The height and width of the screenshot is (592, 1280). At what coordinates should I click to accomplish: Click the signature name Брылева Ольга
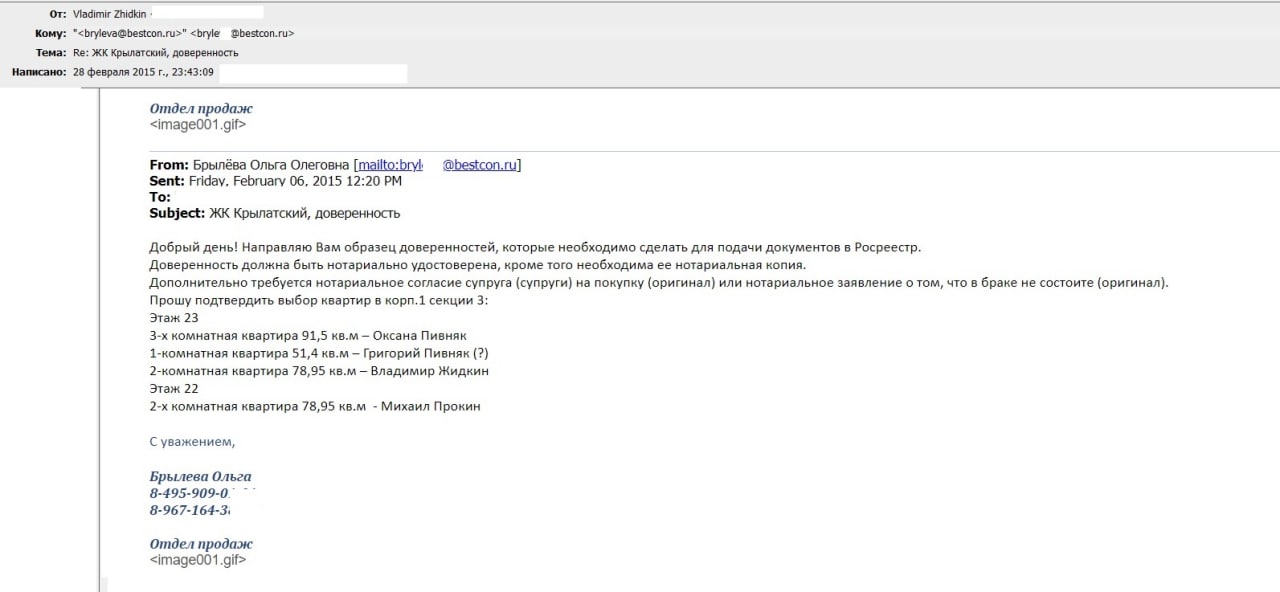pos(200,476)
